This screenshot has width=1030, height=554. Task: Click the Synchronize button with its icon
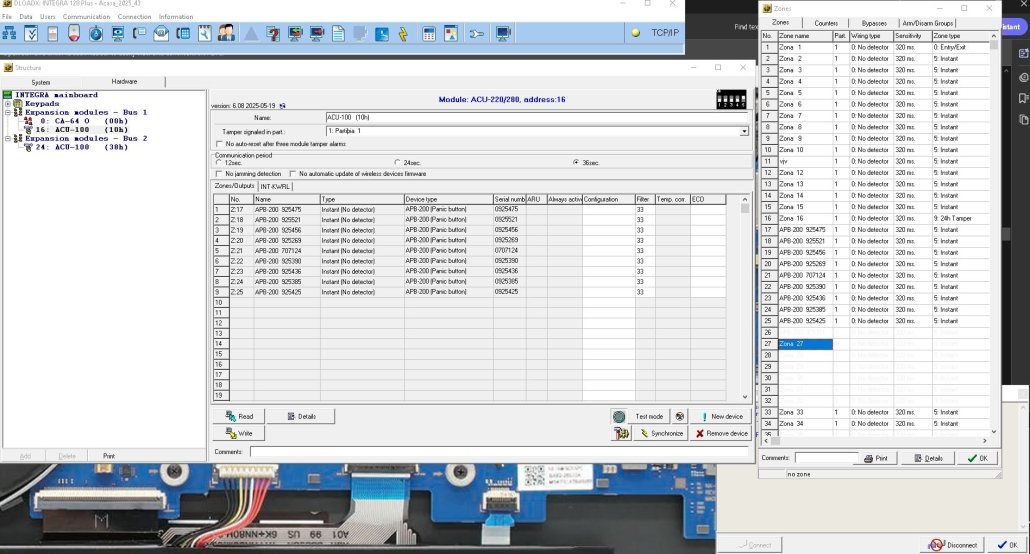[660, 433]
